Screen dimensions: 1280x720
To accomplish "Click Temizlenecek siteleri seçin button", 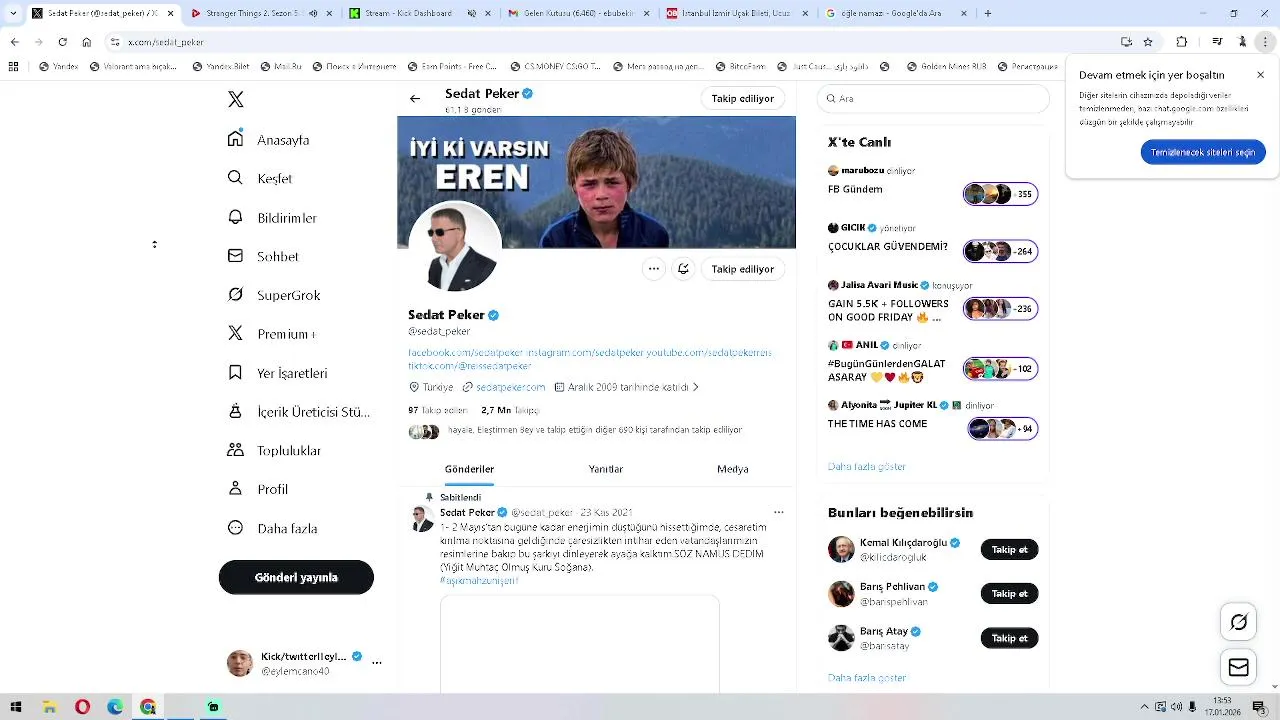I will 1203,153.
